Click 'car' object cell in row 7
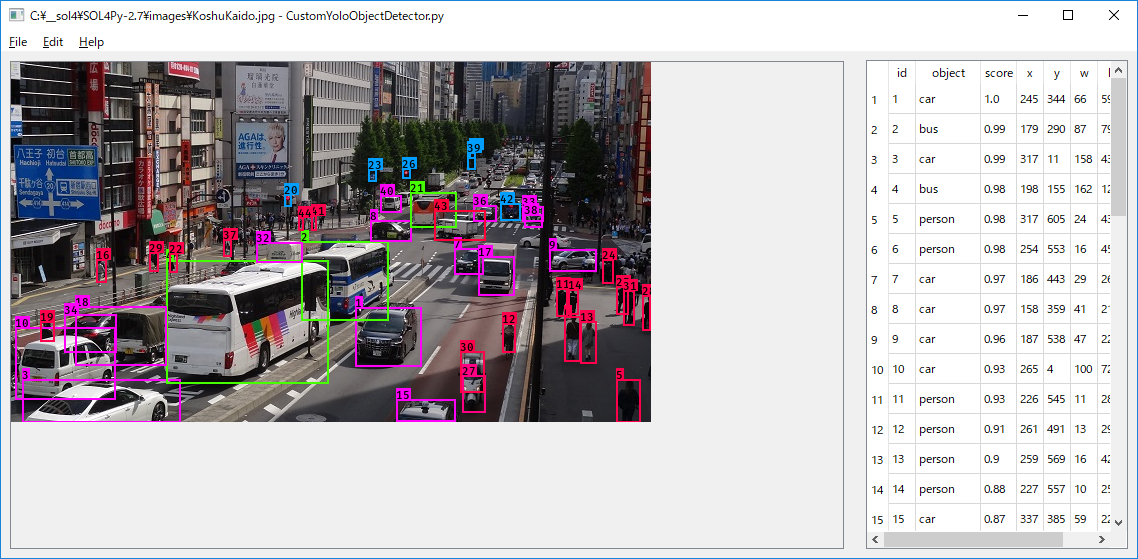 coord(948,280)
